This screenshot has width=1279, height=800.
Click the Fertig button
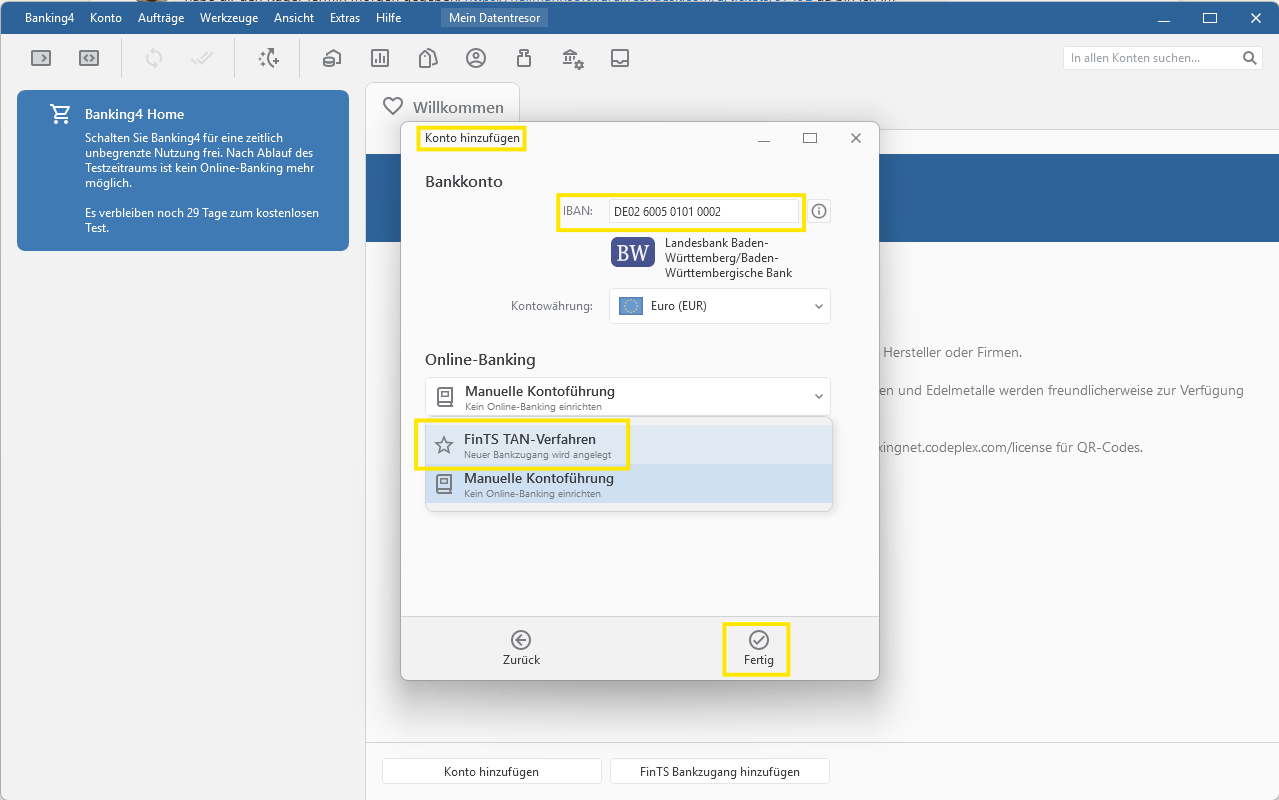point(758,649)
